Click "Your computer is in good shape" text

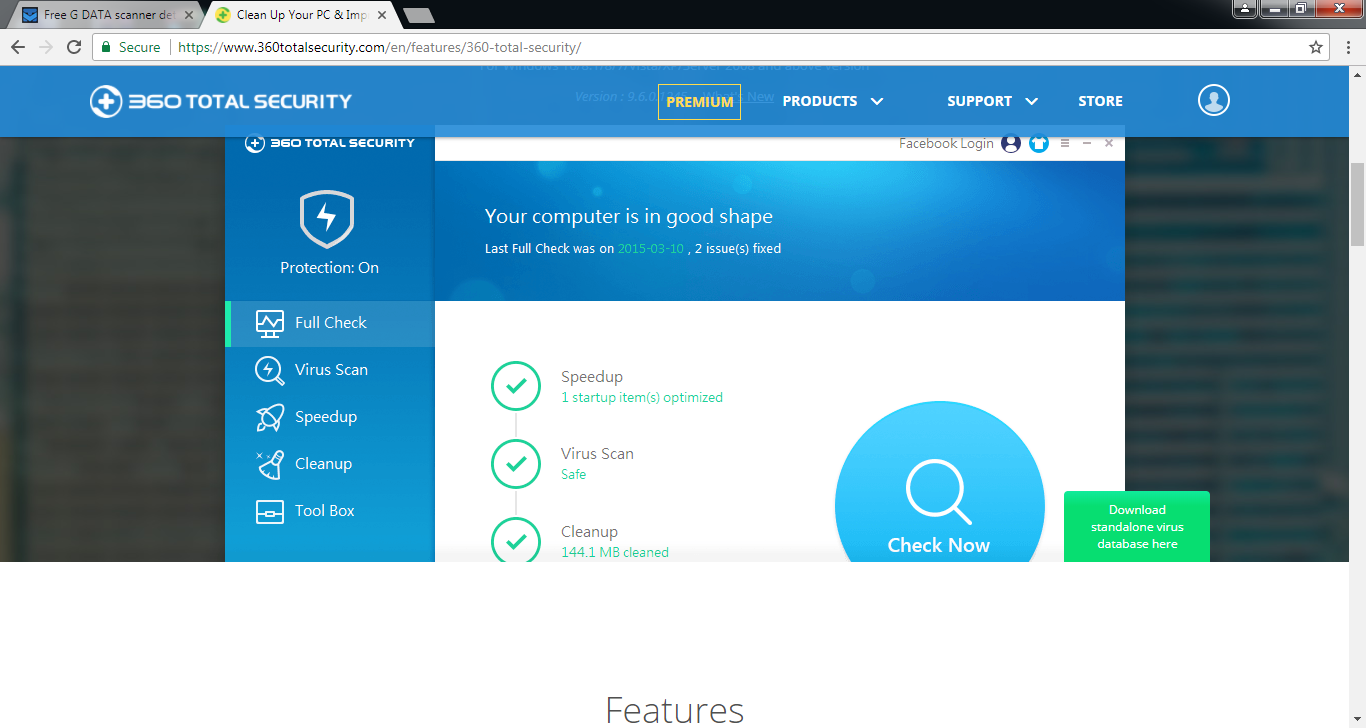pyautogui.click(x=629, y=217)
